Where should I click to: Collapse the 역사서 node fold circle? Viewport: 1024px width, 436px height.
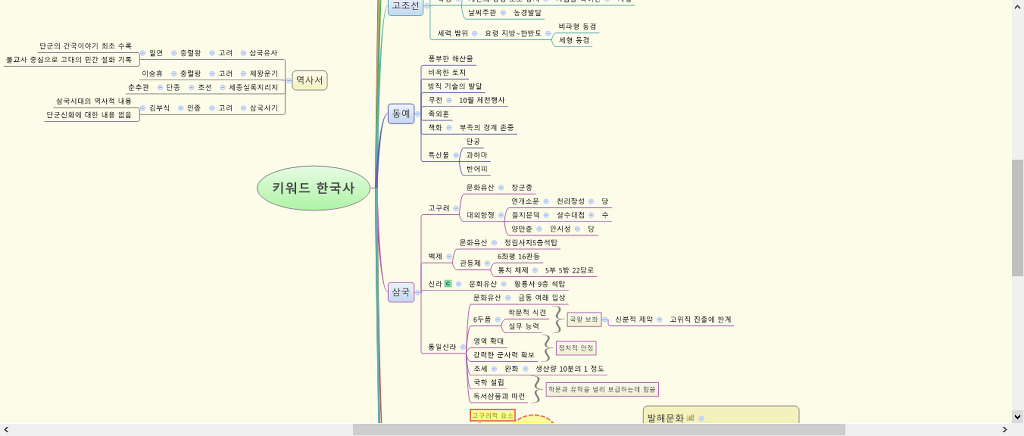point(288,80)
